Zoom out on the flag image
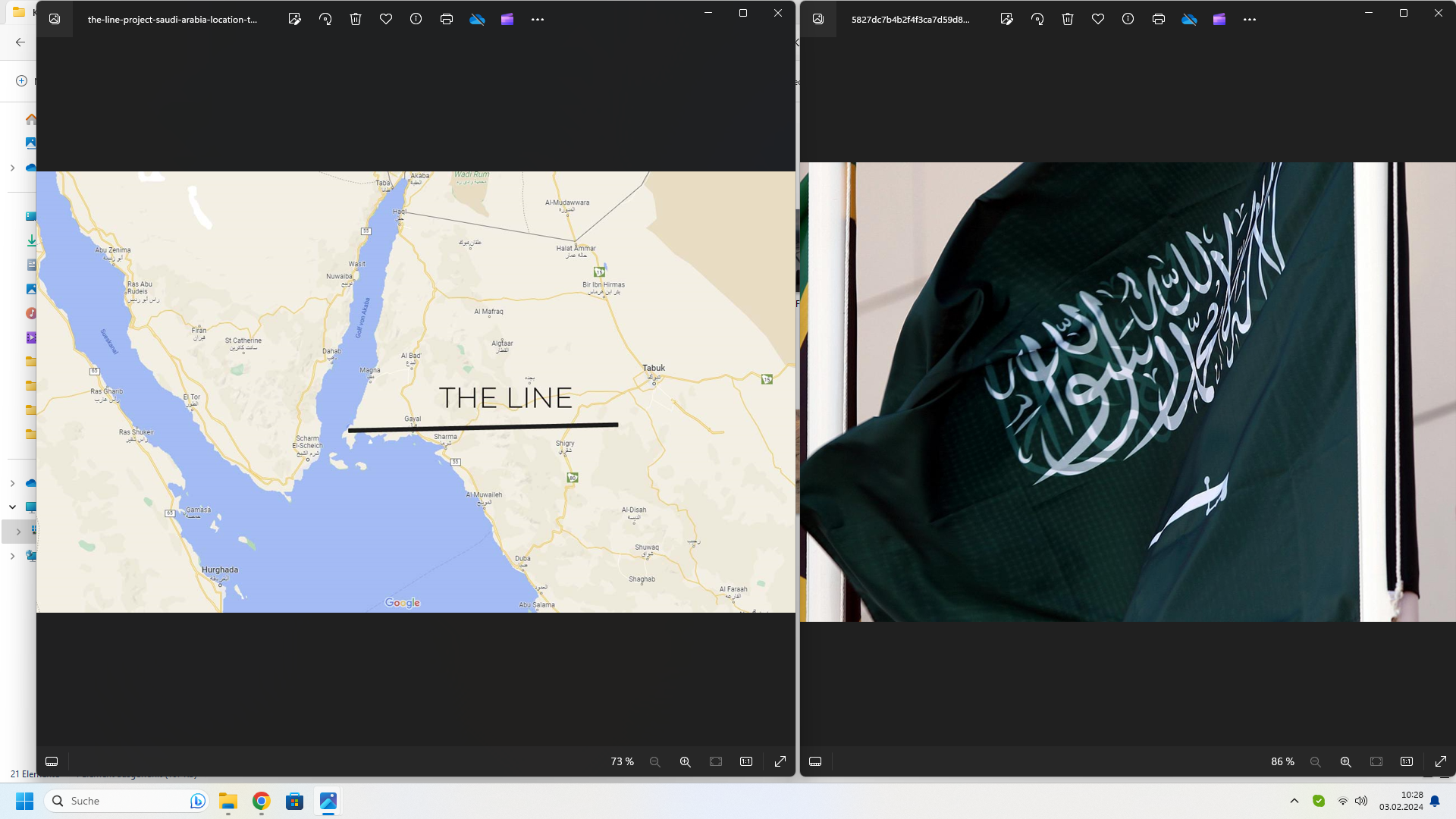 pos(1316,761)
